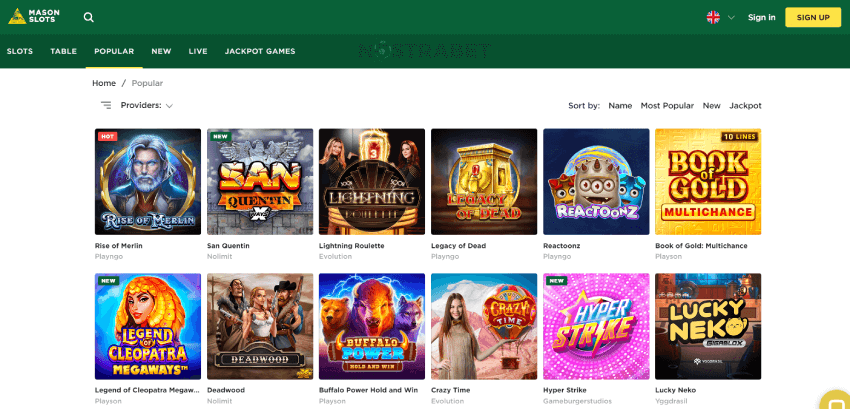Open Crazy Time game thumbnail
850x409 pixels.
(484, 326)
